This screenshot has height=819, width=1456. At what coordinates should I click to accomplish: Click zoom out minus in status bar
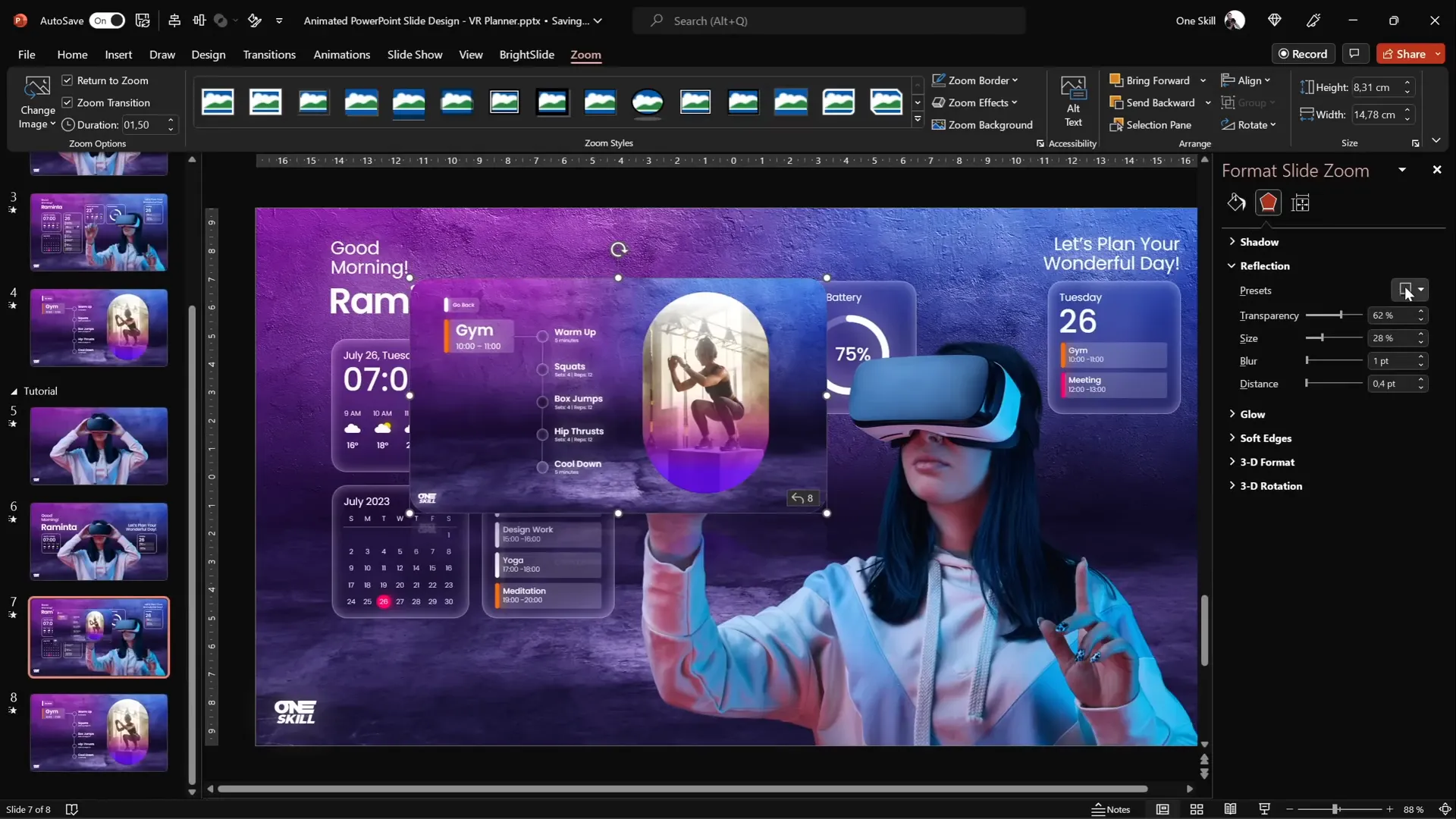[x=1289, y=809]
